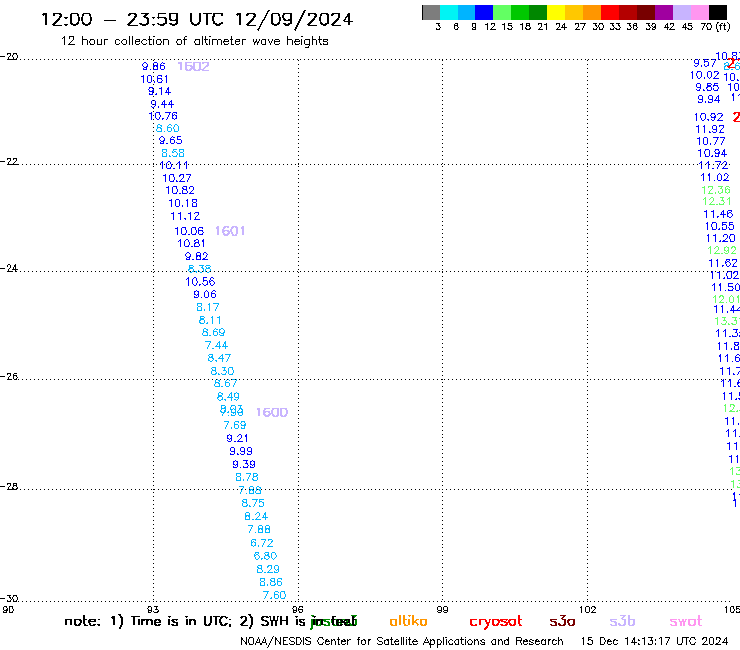The height and width of the screenshot is (650, 740).
Task: Click the 6.80 wave height value
Action: [265, 556]
